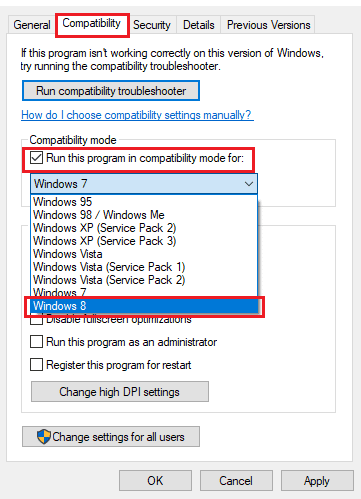The image size is (361, 499).
Task: Uncheck Run this program in compatibility mode
Action: pos(36,158)
